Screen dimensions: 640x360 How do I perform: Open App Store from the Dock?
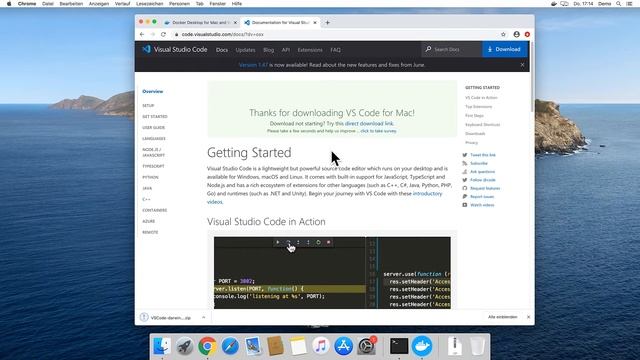tap(344, 346)
